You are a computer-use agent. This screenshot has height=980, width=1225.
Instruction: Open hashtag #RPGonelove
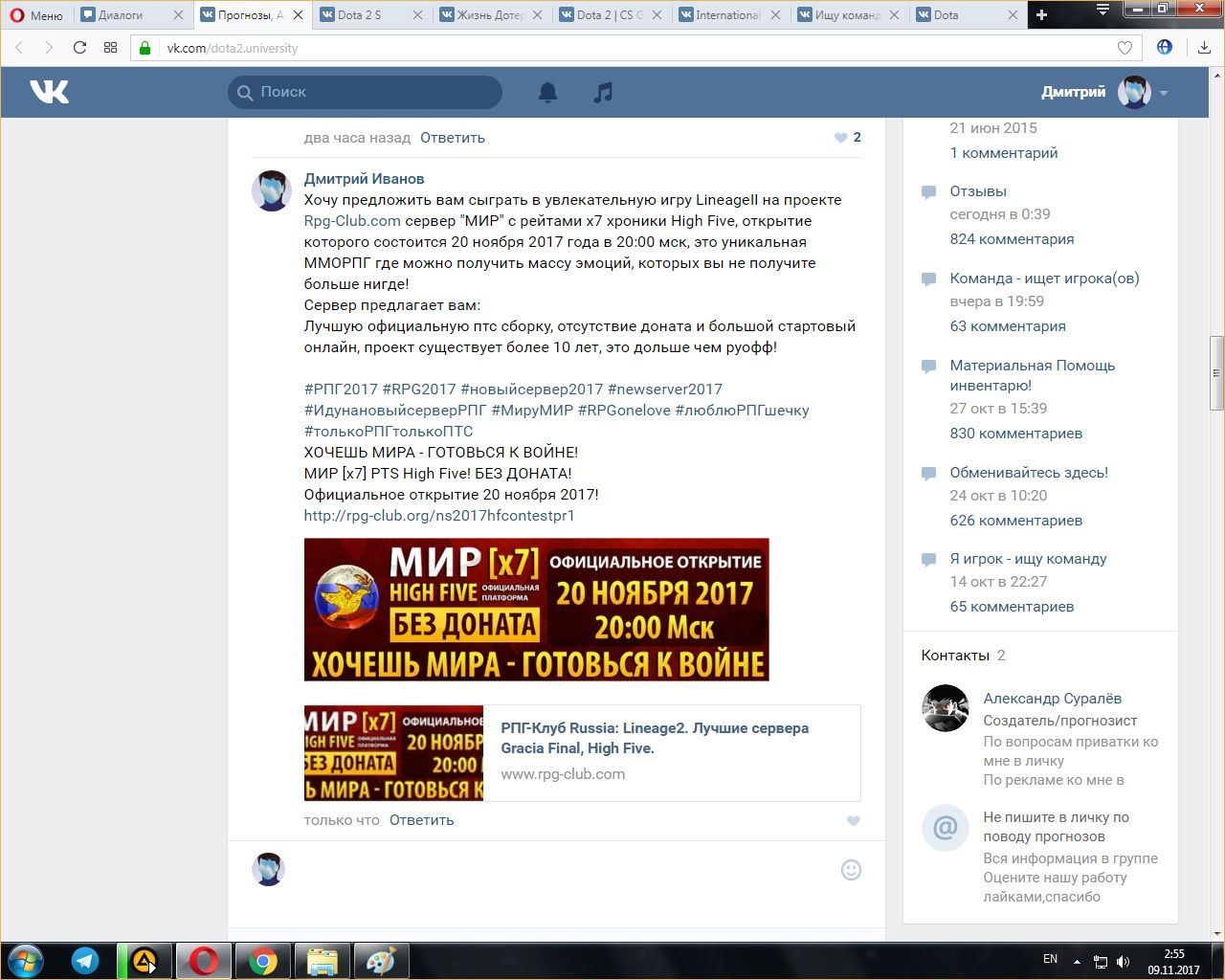(624, 411)
